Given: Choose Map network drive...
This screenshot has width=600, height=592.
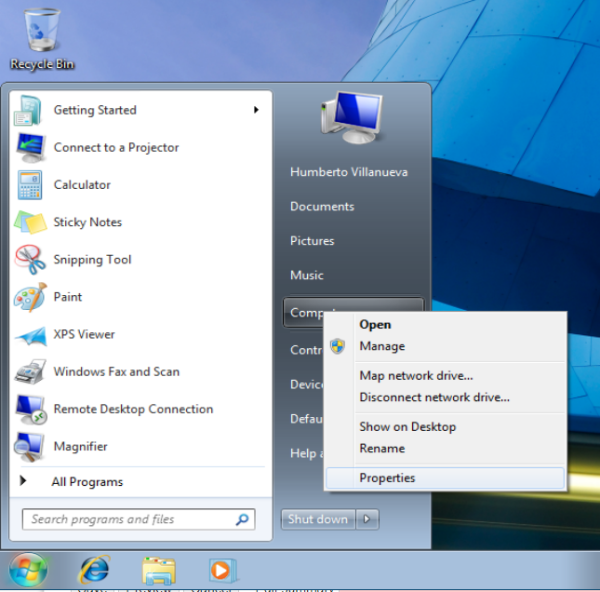Looking at the screenshot, I should (x=445, y=376).
